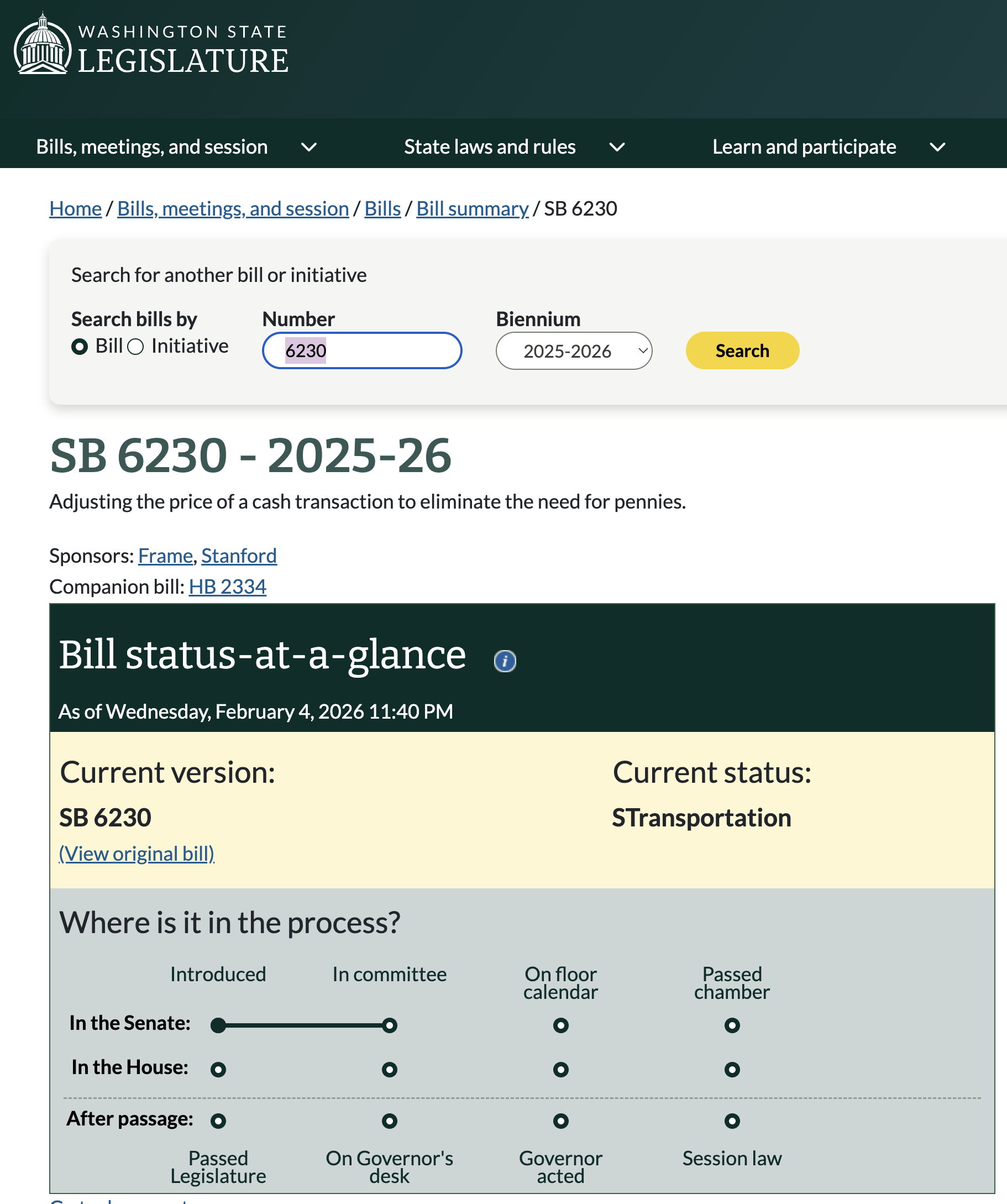Go to Bill summary breadcrumb link
The image size is (1007, 1204).
click(472, 209)
